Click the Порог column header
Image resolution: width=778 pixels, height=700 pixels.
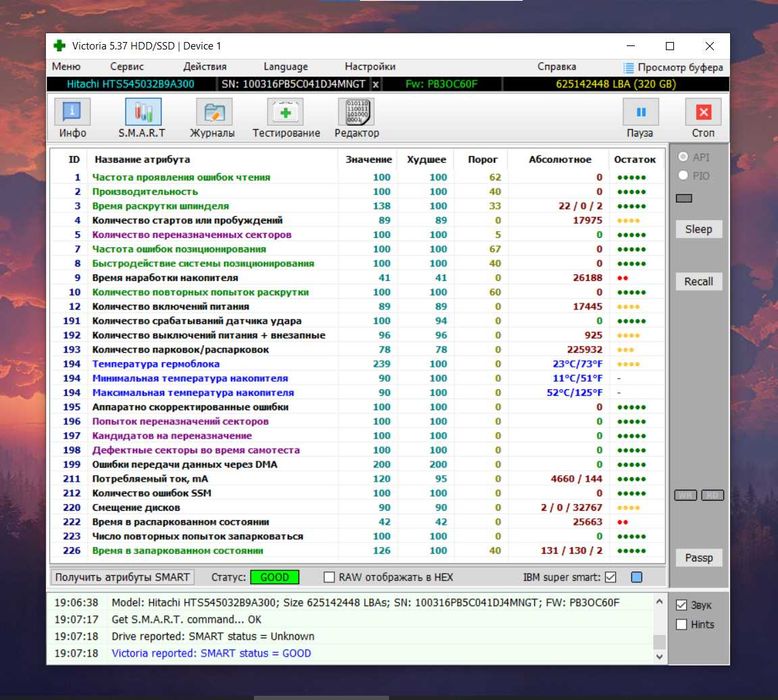point(482,159)
